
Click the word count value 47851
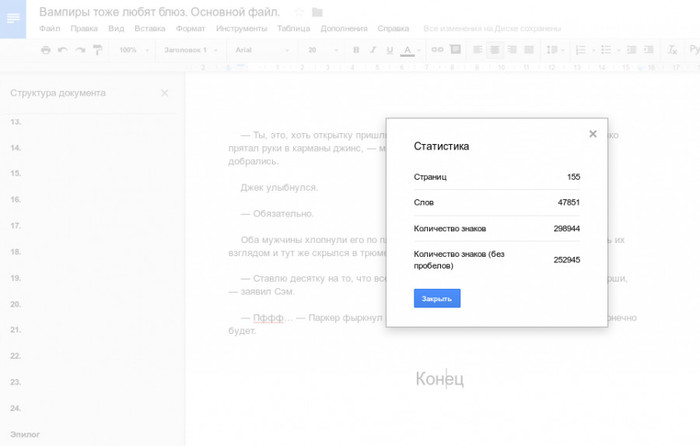(x=569, y=203)
